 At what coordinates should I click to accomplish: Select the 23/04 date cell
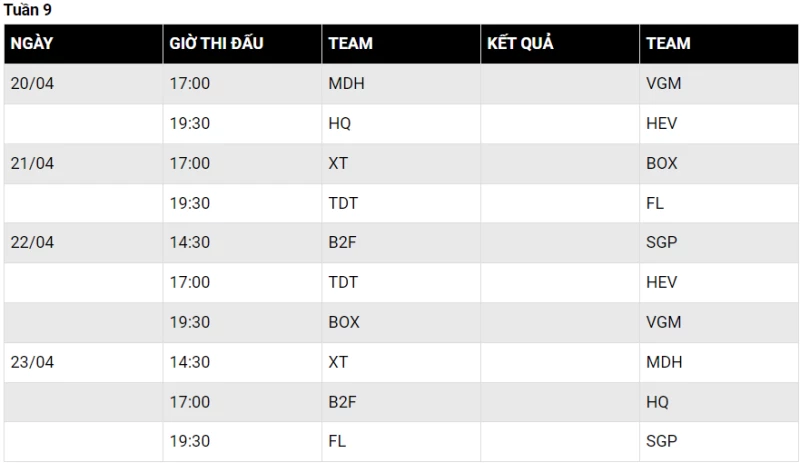tap(32, 362)
